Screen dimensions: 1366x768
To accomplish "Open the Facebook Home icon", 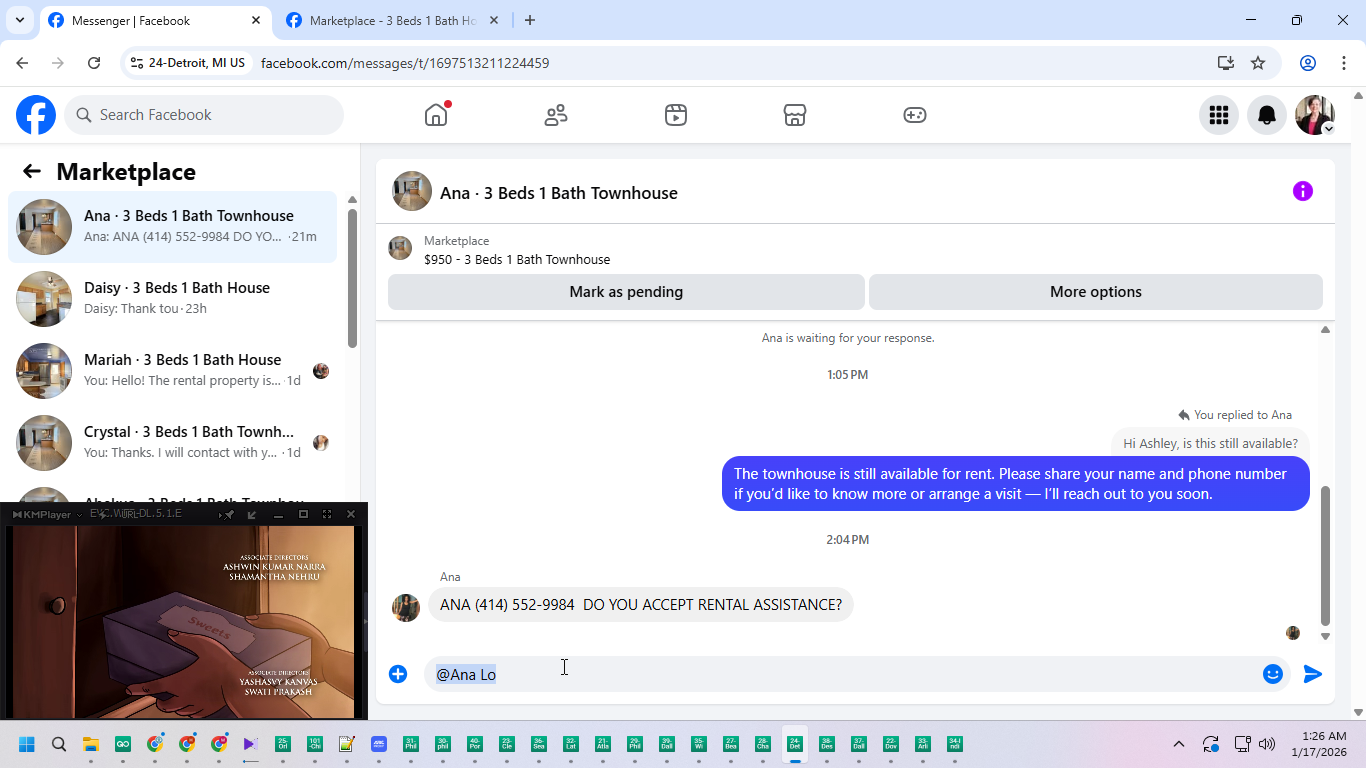I will point(436,115).
